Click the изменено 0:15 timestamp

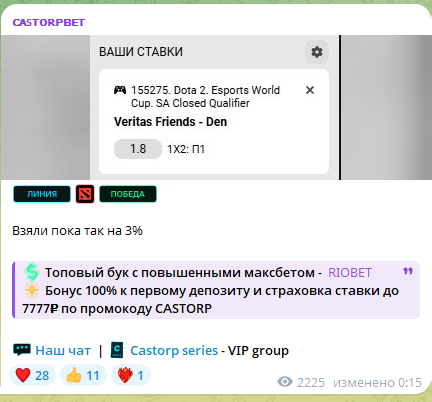pyautogui.click(x=377, y=383)
